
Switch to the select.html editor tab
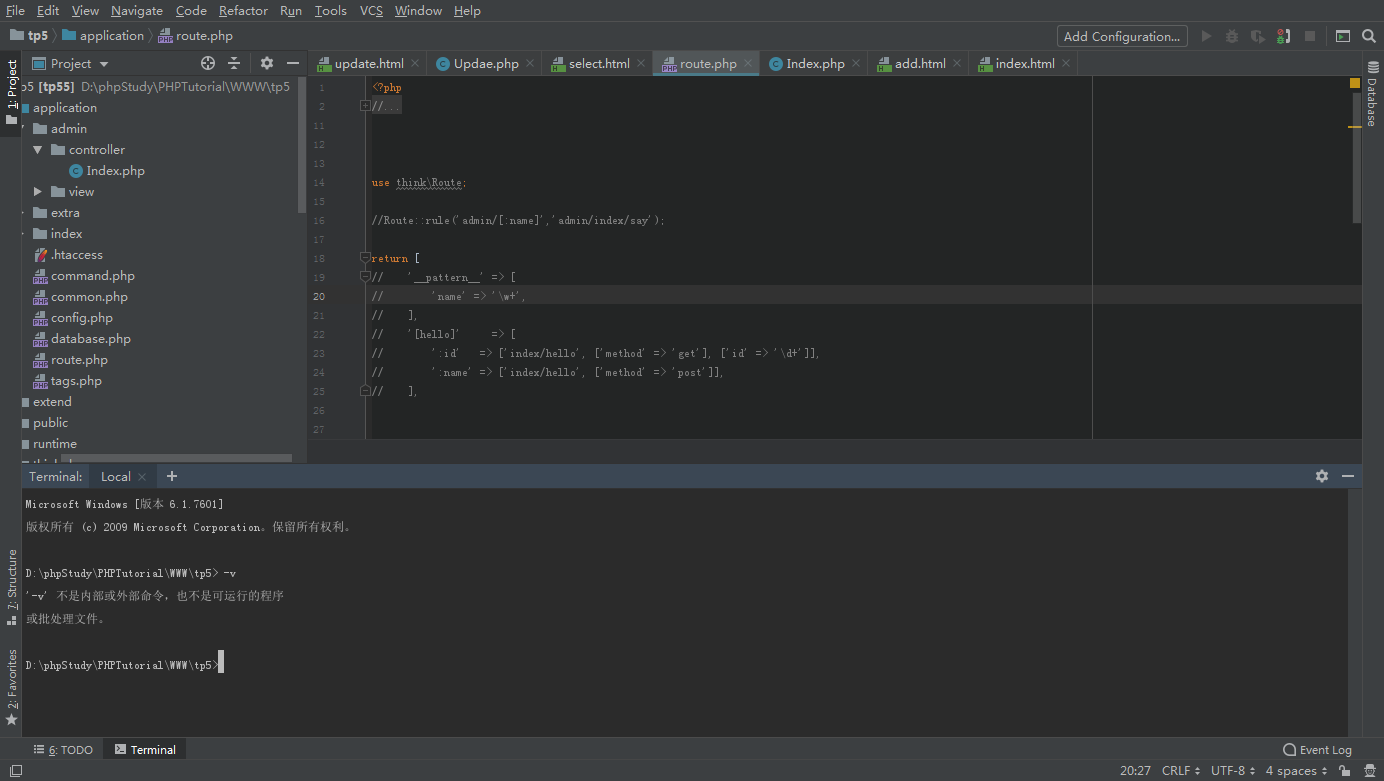(x=597, y=62)
